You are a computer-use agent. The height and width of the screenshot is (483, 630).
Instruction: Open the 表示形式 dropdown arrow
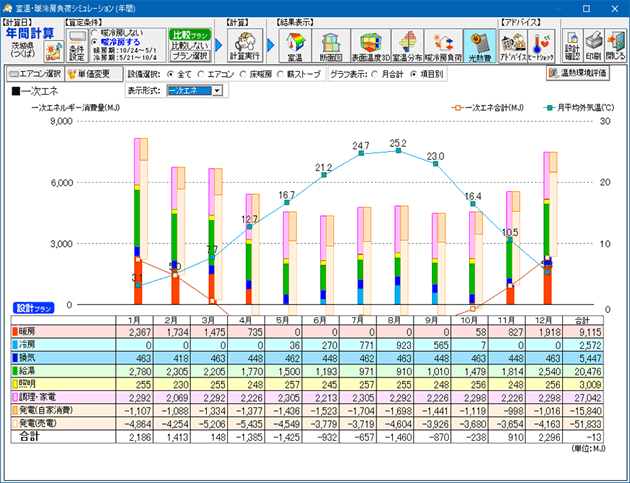click(x=217, y=91)
